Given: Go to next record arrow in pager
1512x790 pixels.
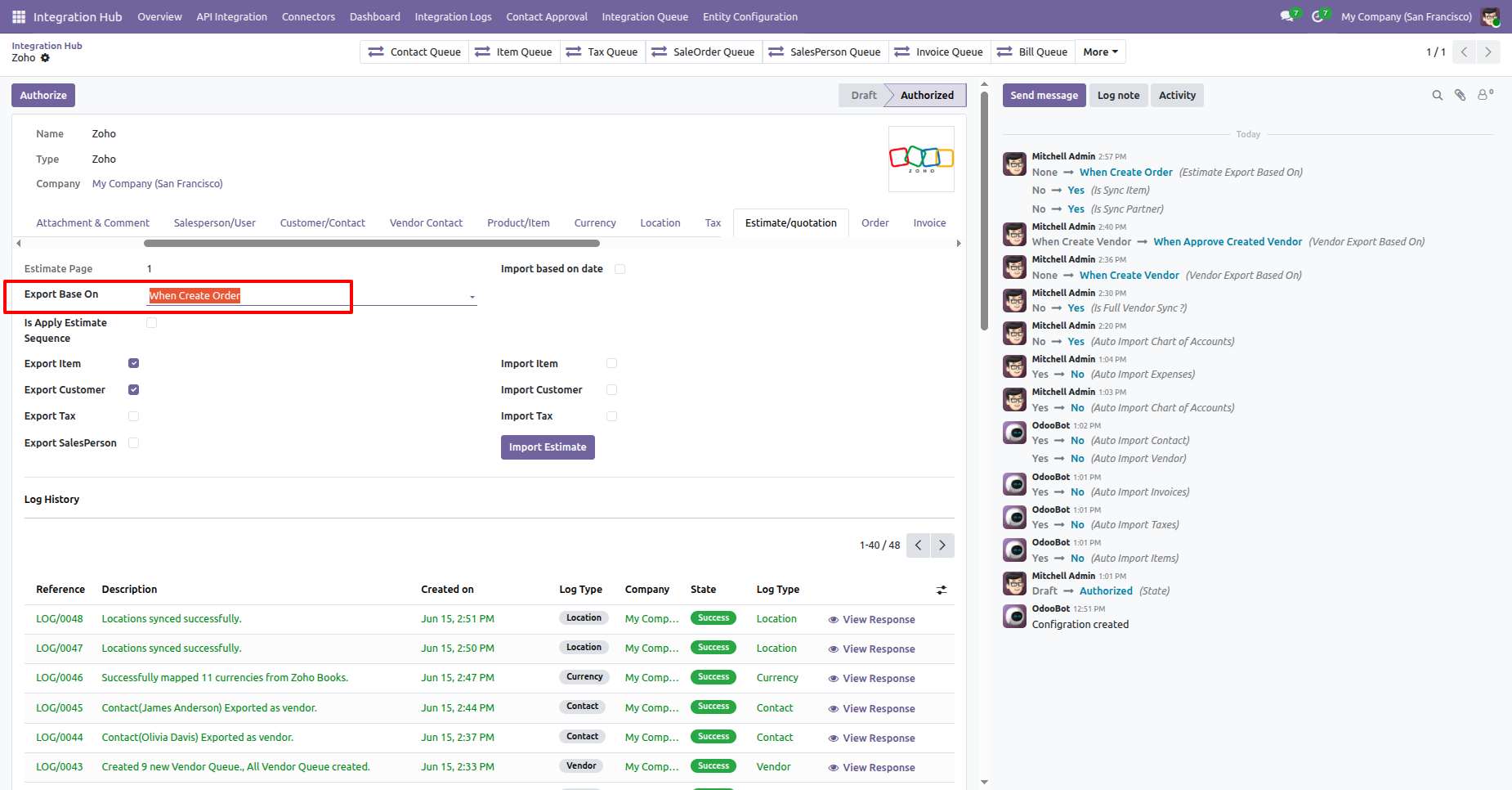Looking at the screenshot, I should coord(1488,52).
